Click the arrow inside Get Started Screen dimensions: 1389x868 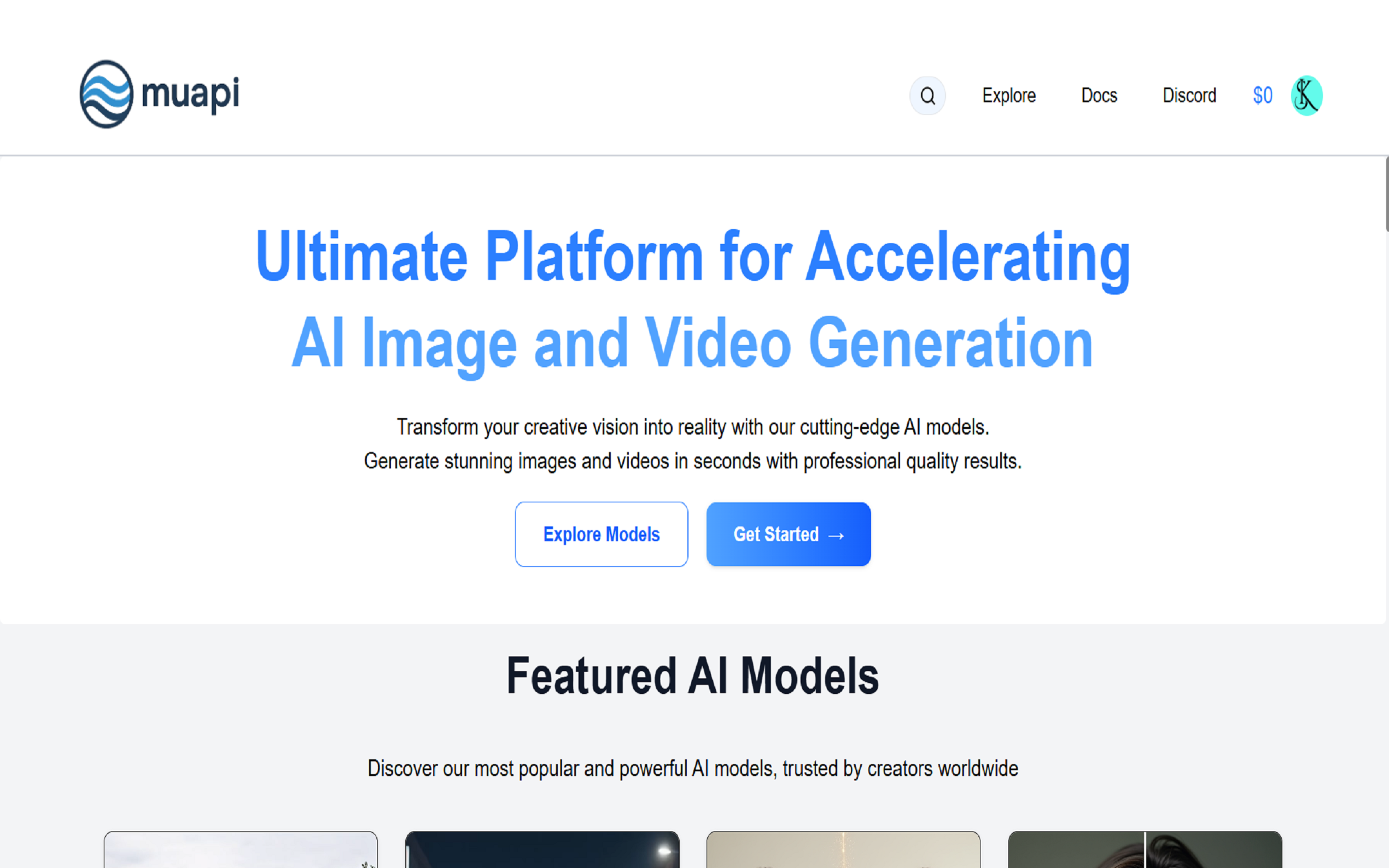tap(836, 536)
